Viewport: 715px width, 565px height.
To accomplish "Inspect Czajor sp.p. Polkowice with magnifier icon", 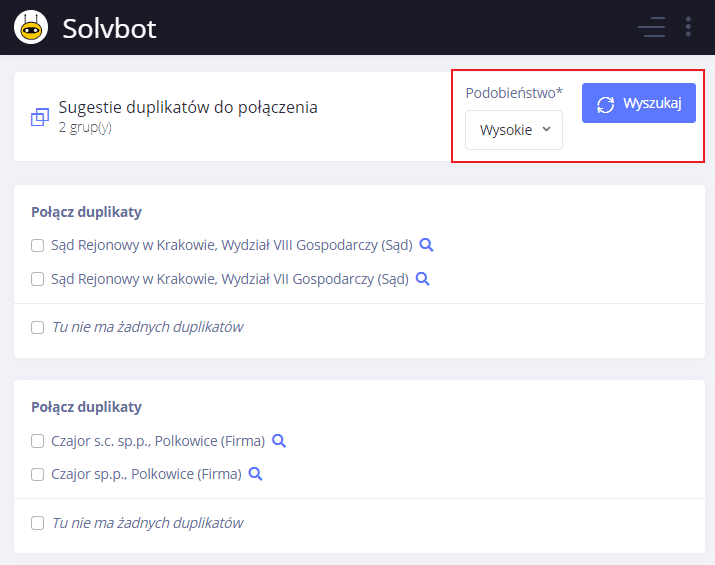I will coord(255,474).
